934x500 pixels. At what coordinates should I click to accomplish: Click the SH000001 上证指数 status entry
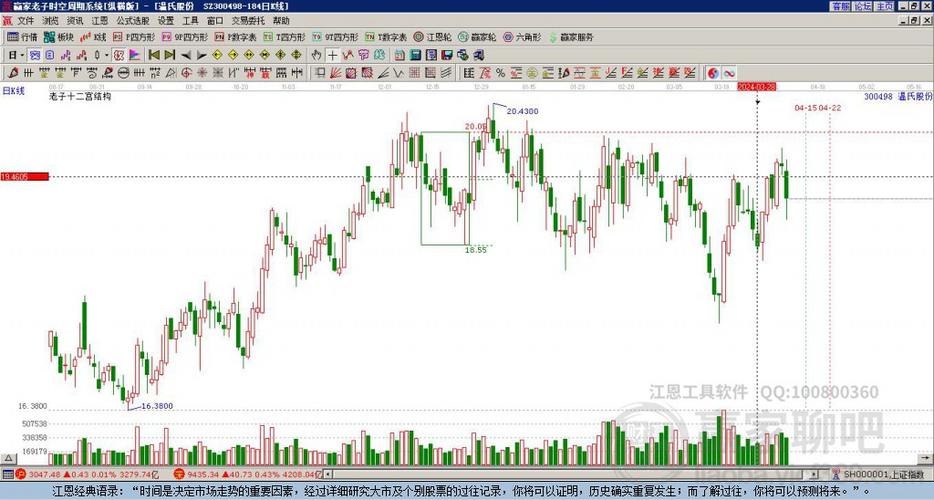881,475
